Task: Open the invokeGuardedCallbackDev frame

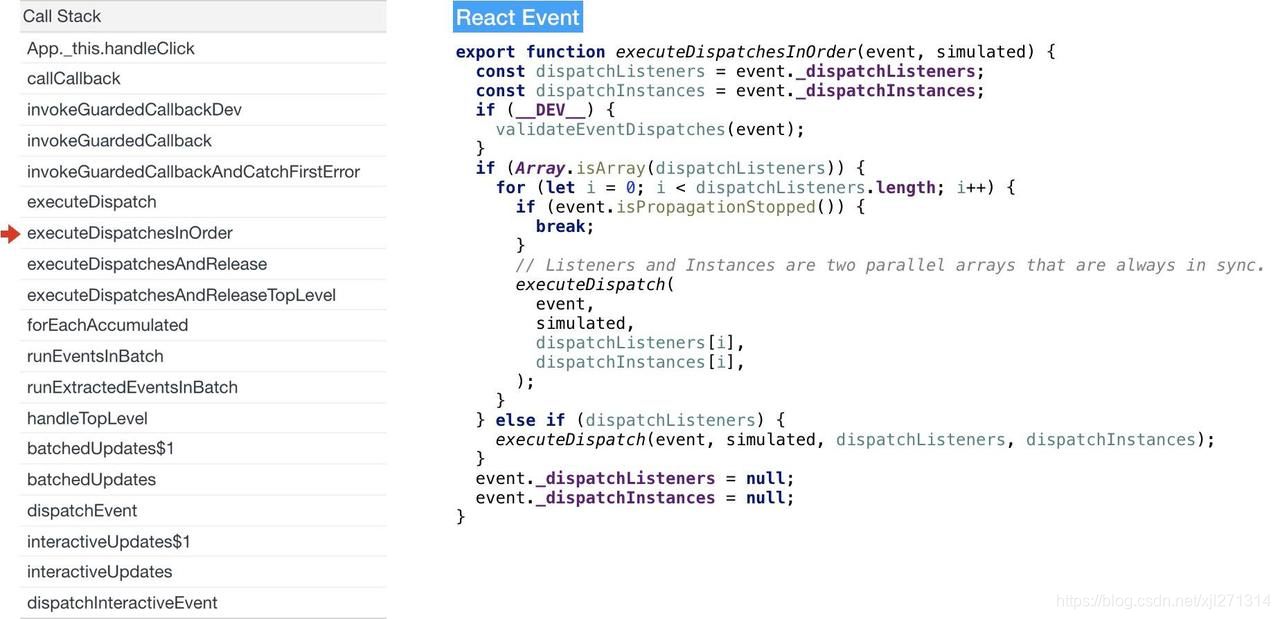Action: (203, 110)
